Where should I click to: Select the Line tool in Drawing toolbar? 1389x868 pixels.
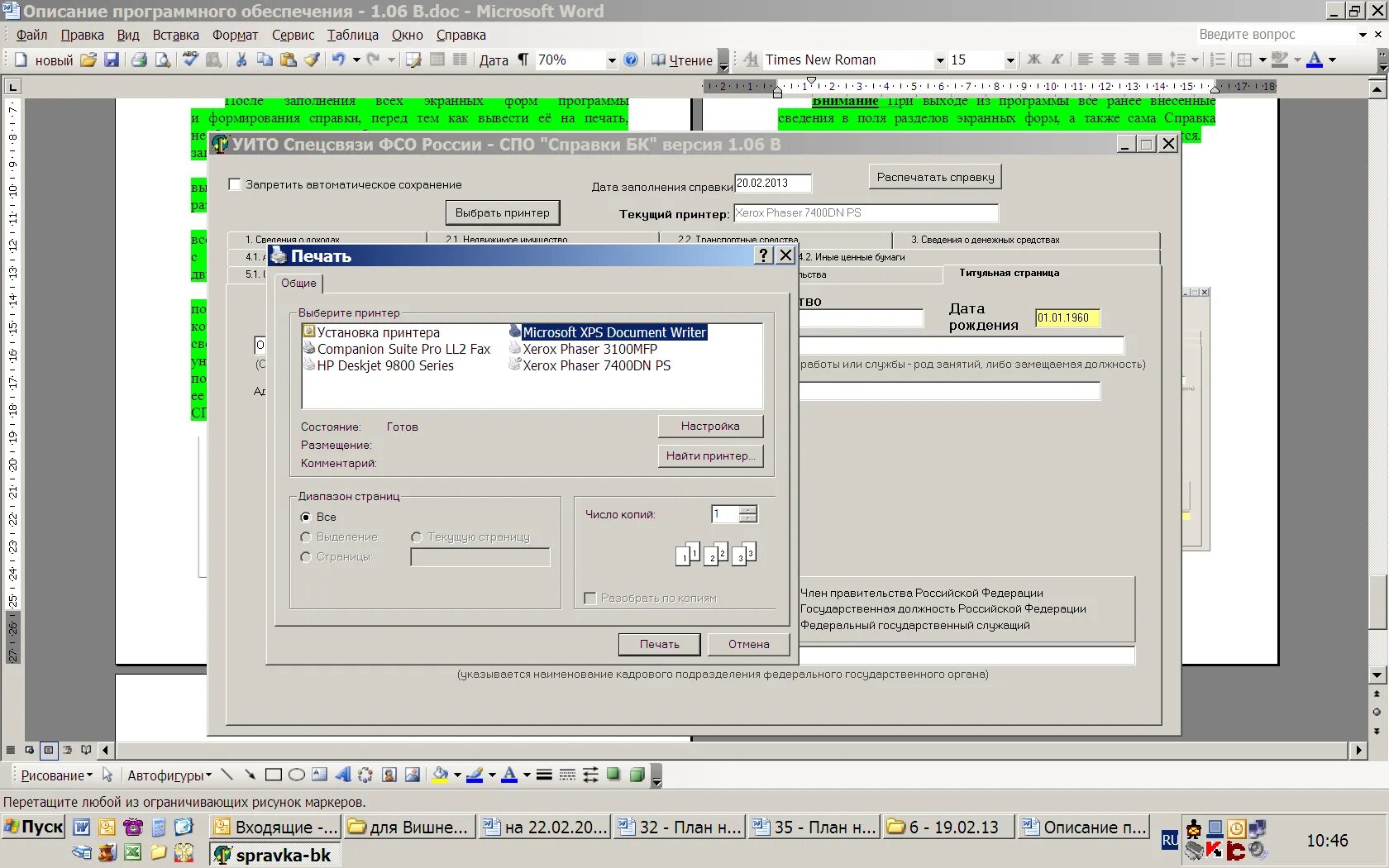(227, 775)
